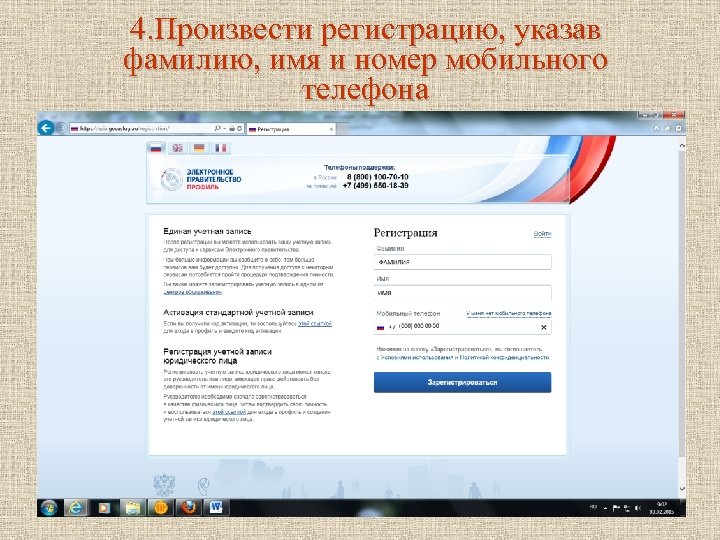Switch site language to Russian flag
Viewport: 720px width, 540px height.
pyautogui.click(x=156, y=148)
